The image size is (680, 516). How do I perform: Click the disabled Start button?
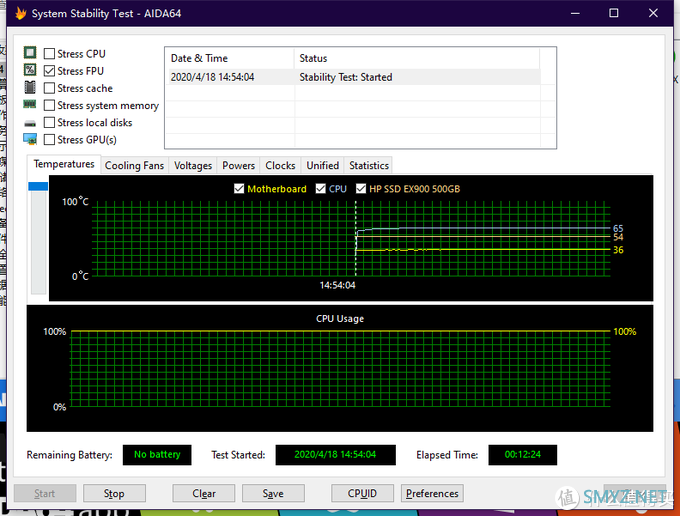click(45, 493)
